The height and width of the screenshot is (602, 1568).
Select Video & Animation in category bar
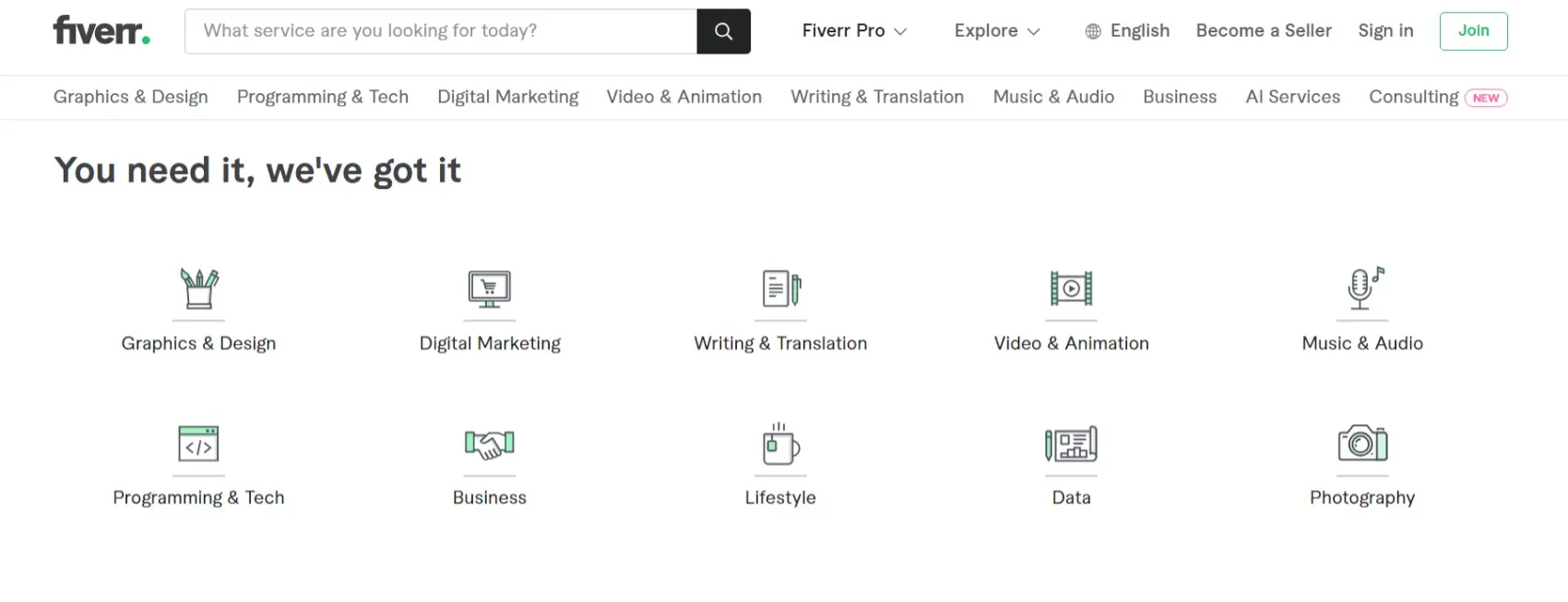[684, 97]
